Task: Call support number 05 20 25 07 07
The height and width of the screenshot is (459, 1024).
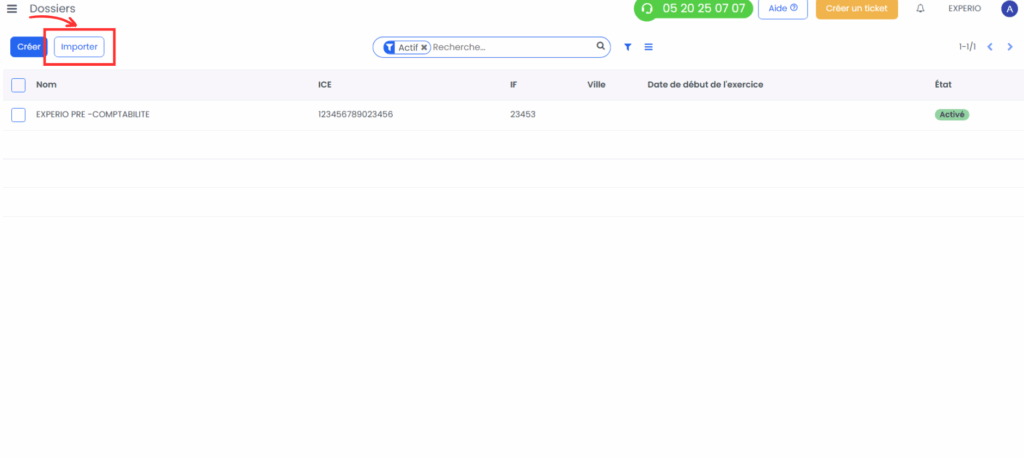Action: [x=693, y=8]
